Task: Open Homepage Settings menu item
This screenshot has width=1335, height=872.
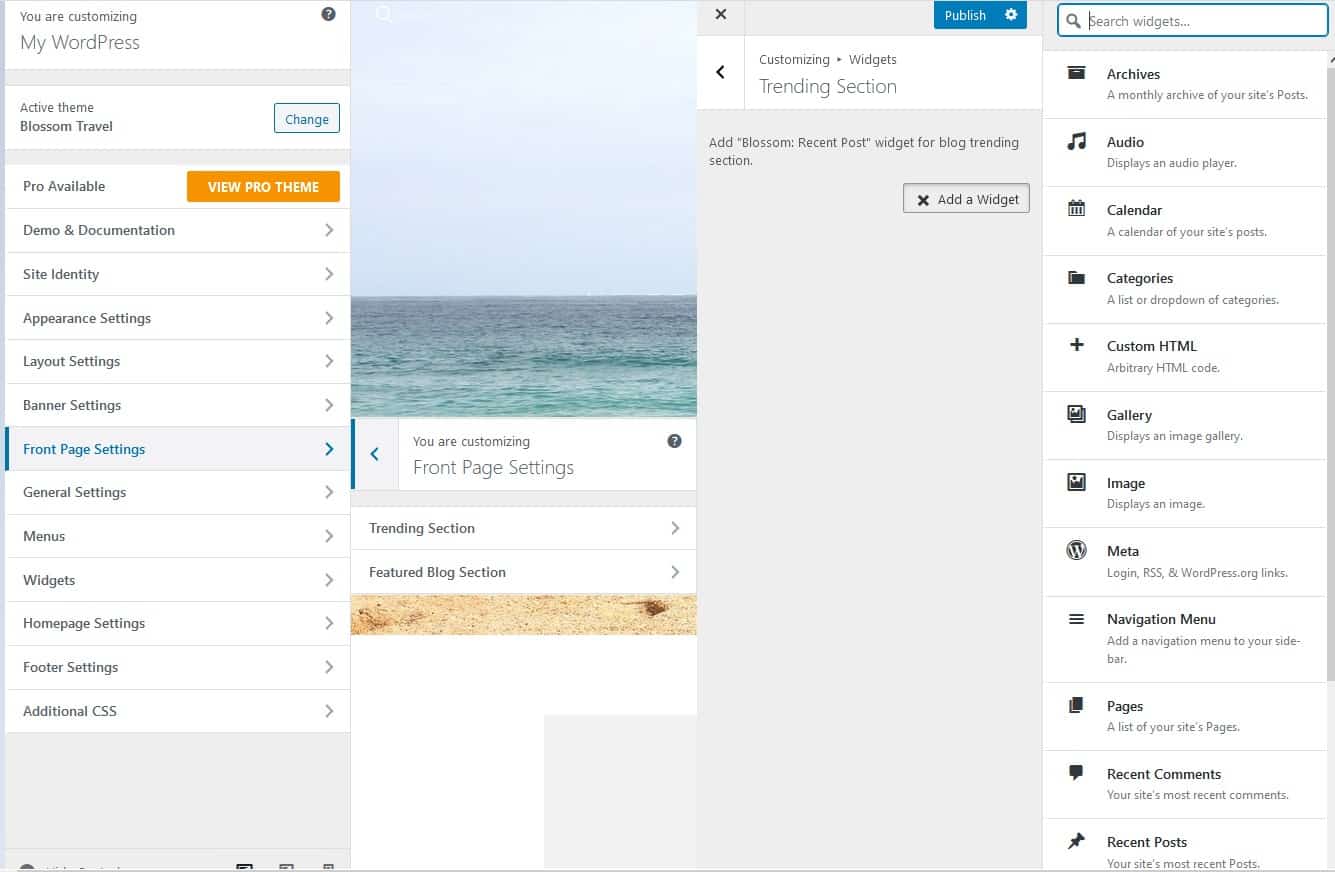Action: coord(178,623)
